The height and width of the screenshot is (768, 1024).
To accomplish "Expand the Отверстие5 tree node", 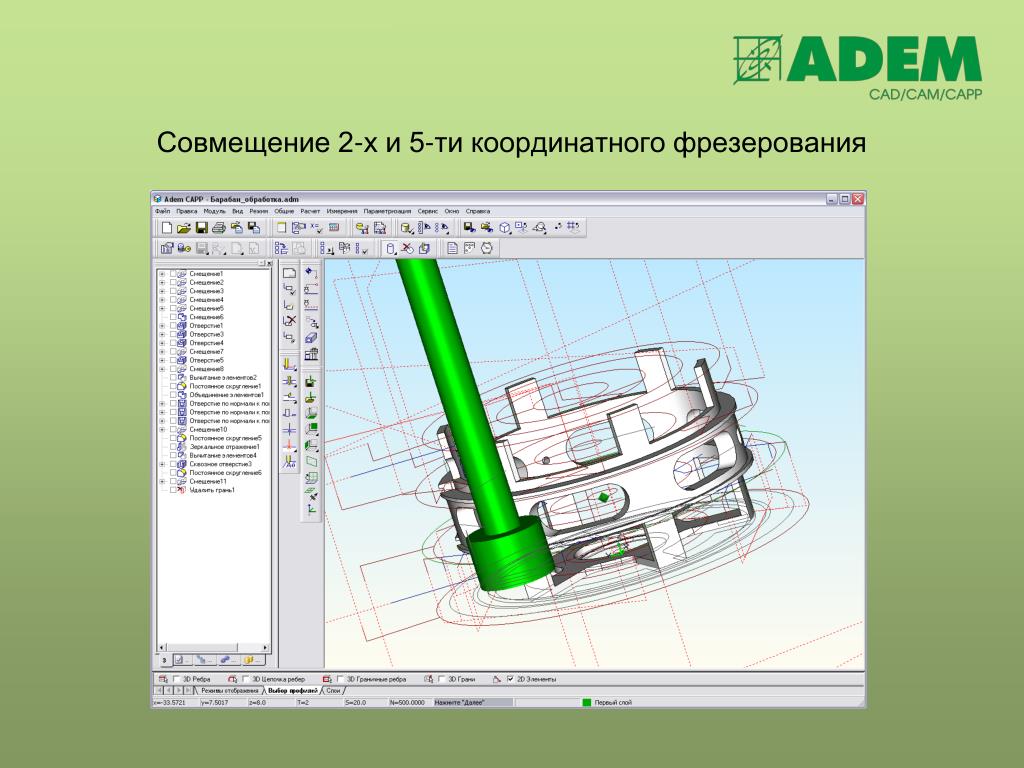I will click(x=162, y=360).
